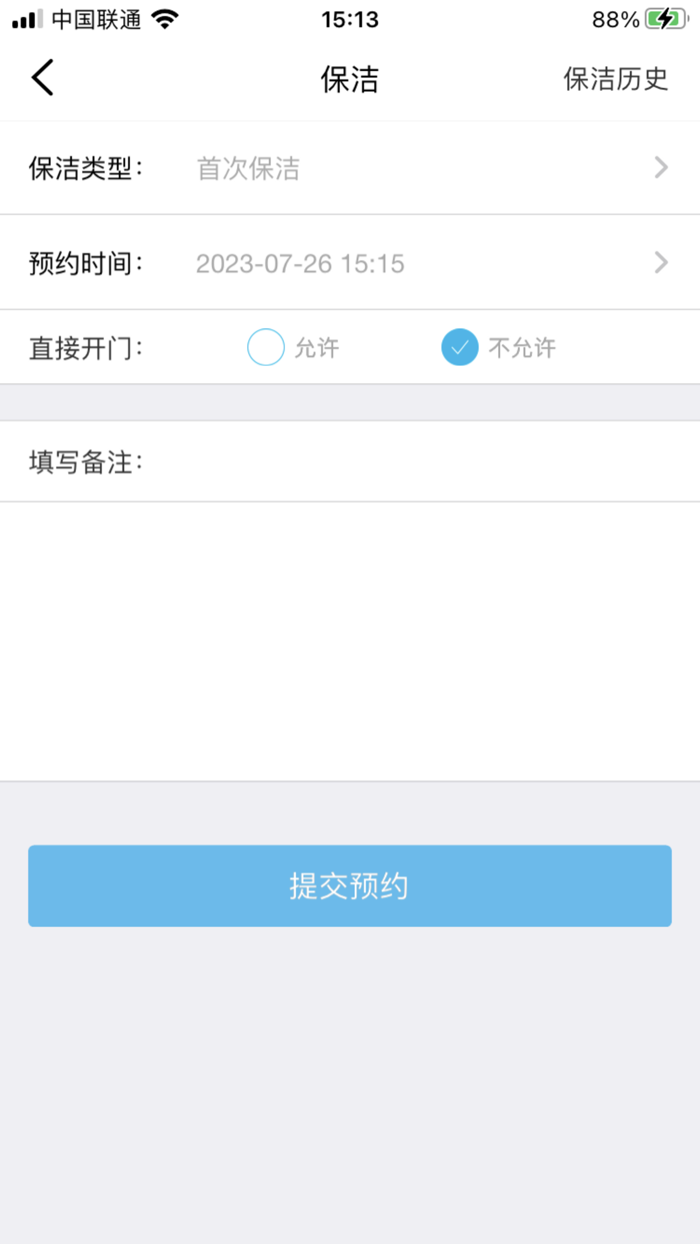700x1244 pixels.
Task: Expand the 保洁类型 selection chevron
Action: coord(659,167)
